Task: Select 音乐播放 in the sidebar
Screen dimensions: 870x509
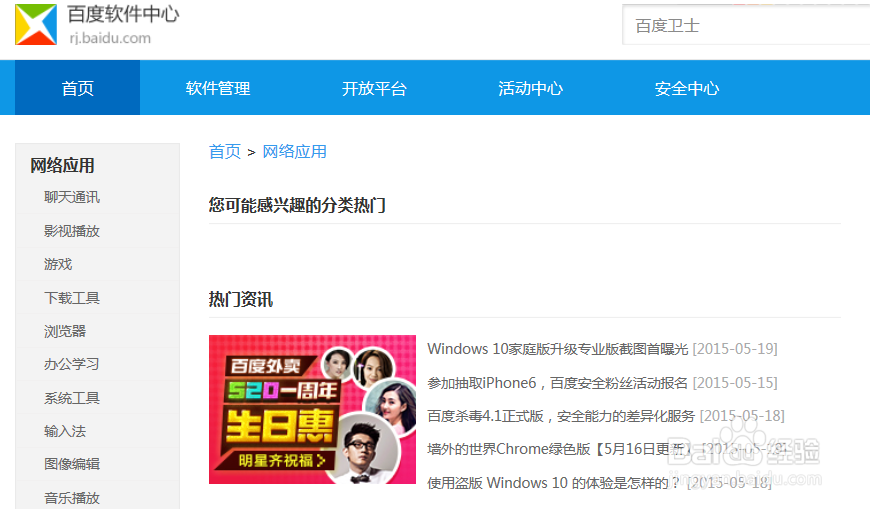Action: coord(72,498)
